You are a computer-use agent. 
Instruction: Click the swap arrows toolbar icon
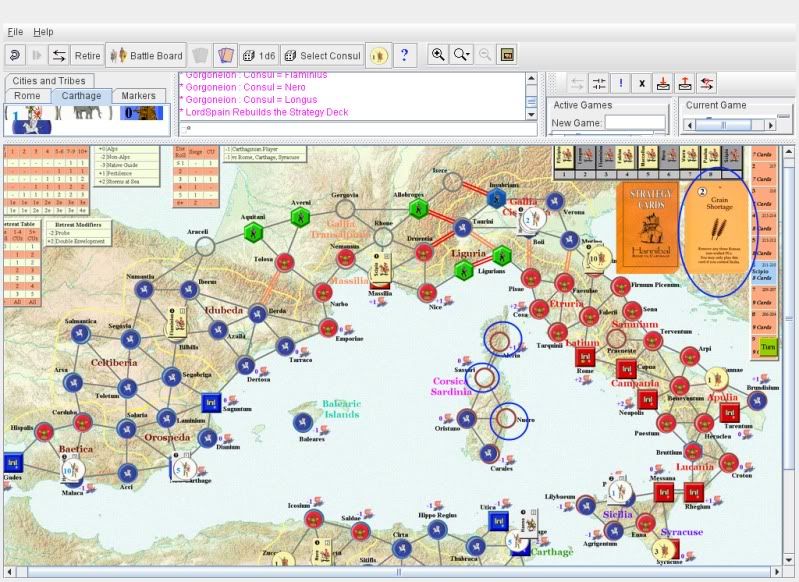pyautogui.click(x=59, y=55)
